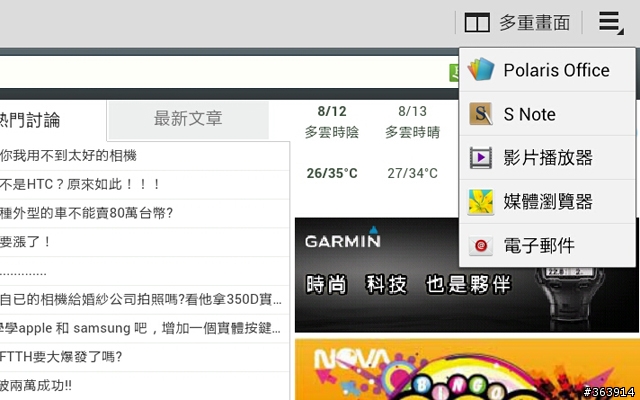640x400 pixels.
Task: Click the 8/13 weather date
Action: point(412,111)
